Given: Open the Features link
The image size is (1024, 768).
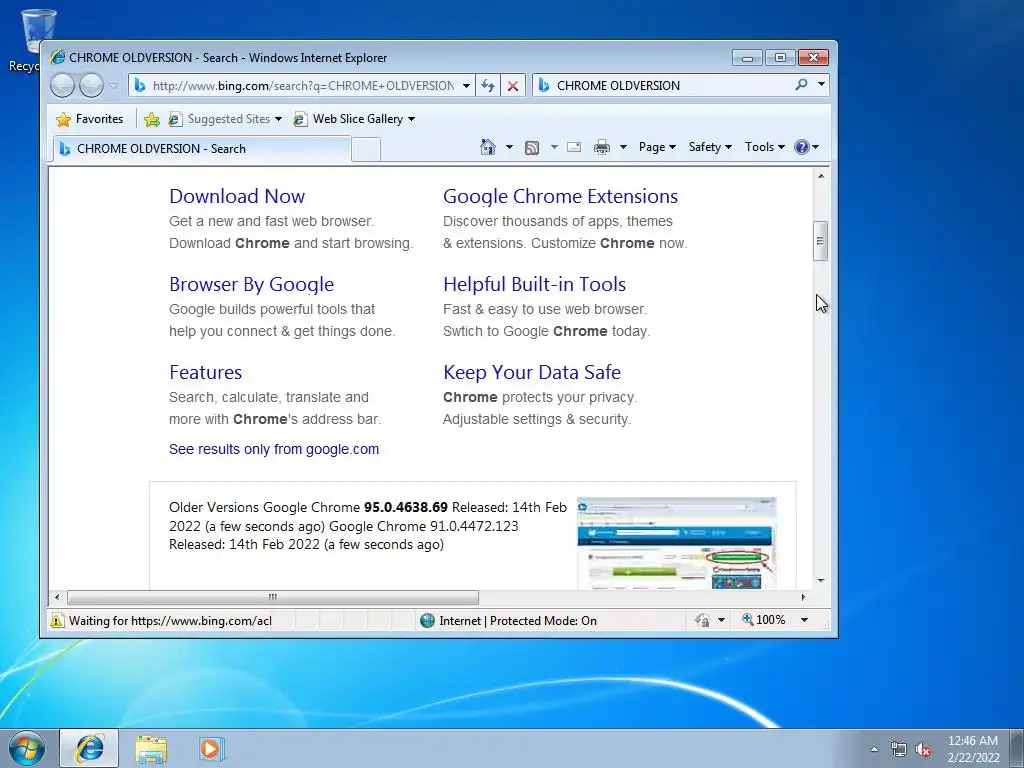Looking at the screenshot, I should (x=206, y=372).
